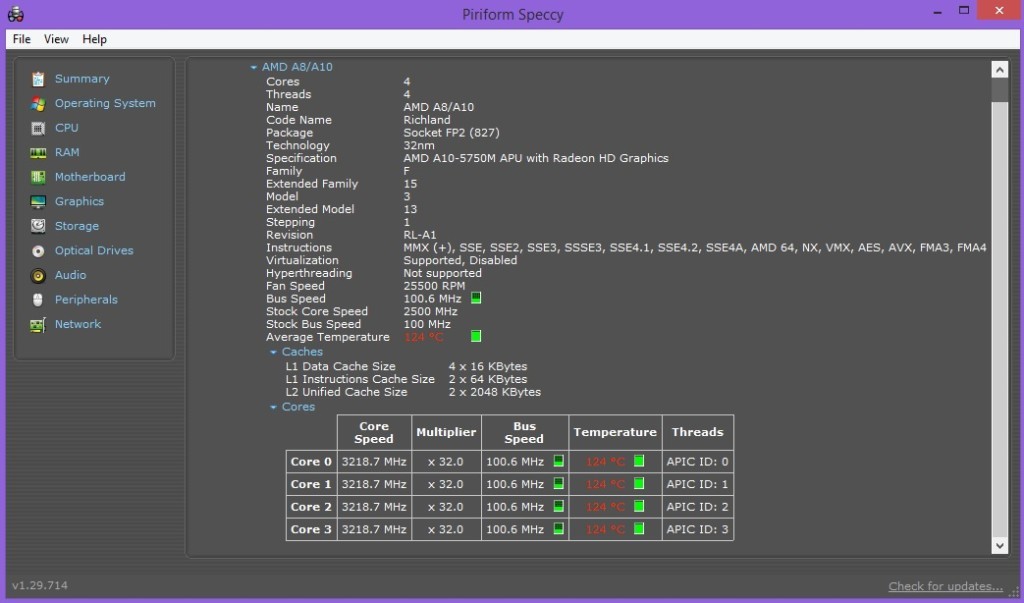Show the RAM section

click(x=67, y=152)
